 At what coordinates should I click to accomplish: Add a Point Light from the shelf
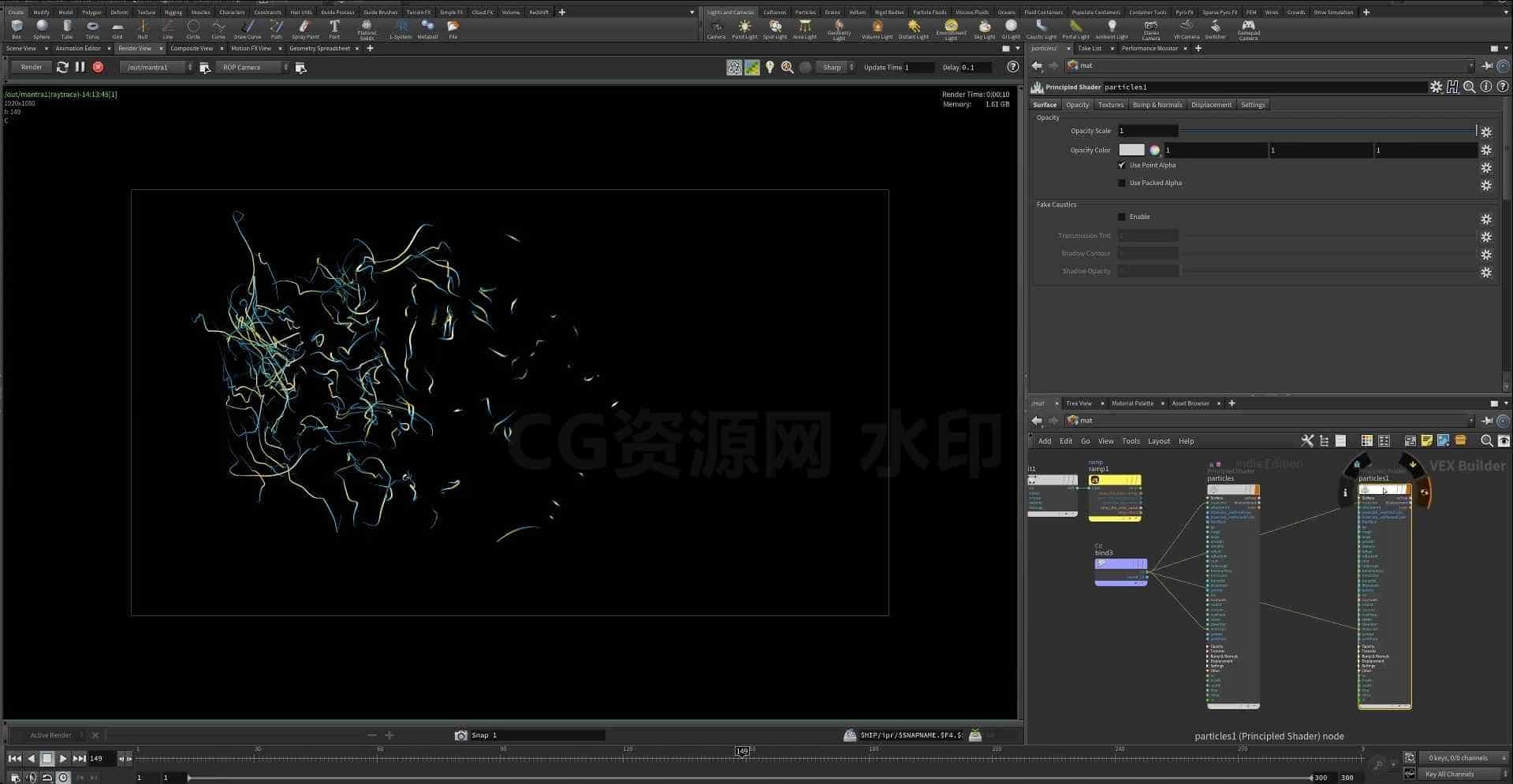point(744,29)
